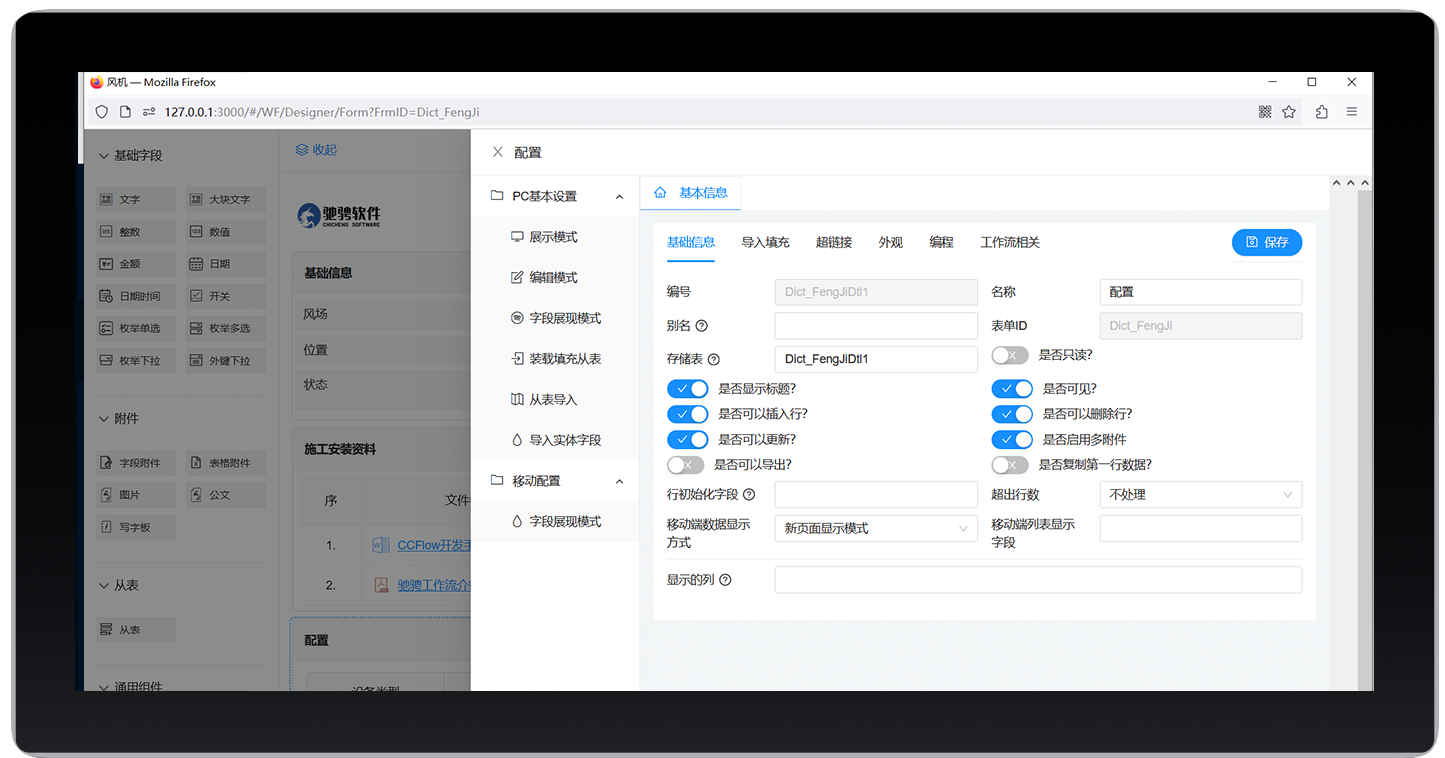
Task: Toggle the 是否显示标题 switch
Action: [687, 389]
